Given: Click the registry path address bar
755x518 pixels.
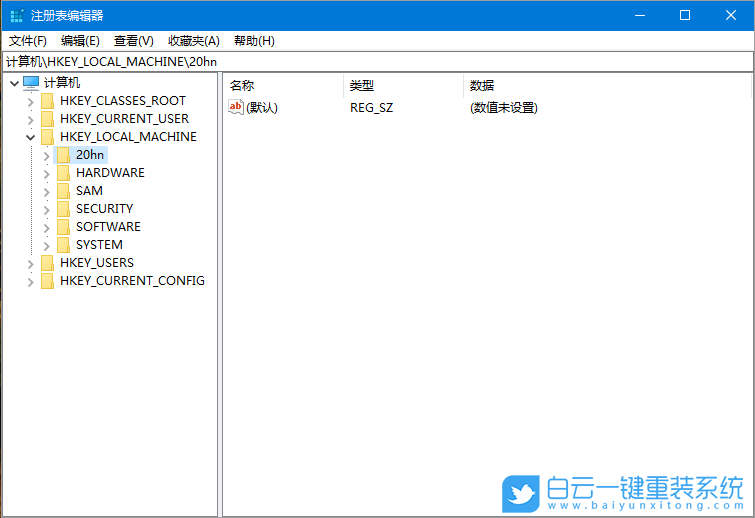Looking at the screenshot, I should (x=378, y=62).
